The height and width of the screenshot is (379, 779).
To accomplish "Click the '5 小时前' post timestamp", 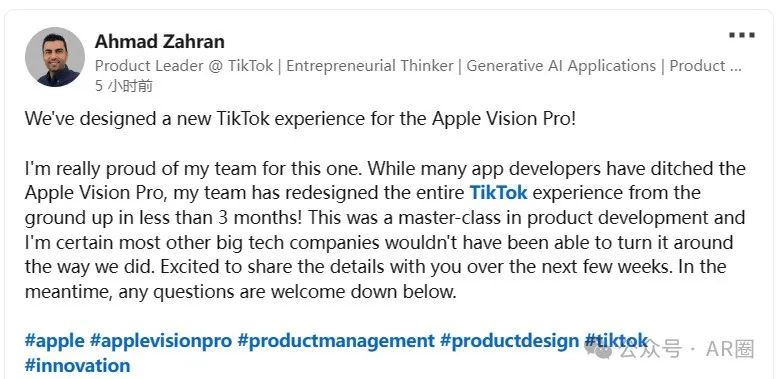I will (x=124, y=86).
